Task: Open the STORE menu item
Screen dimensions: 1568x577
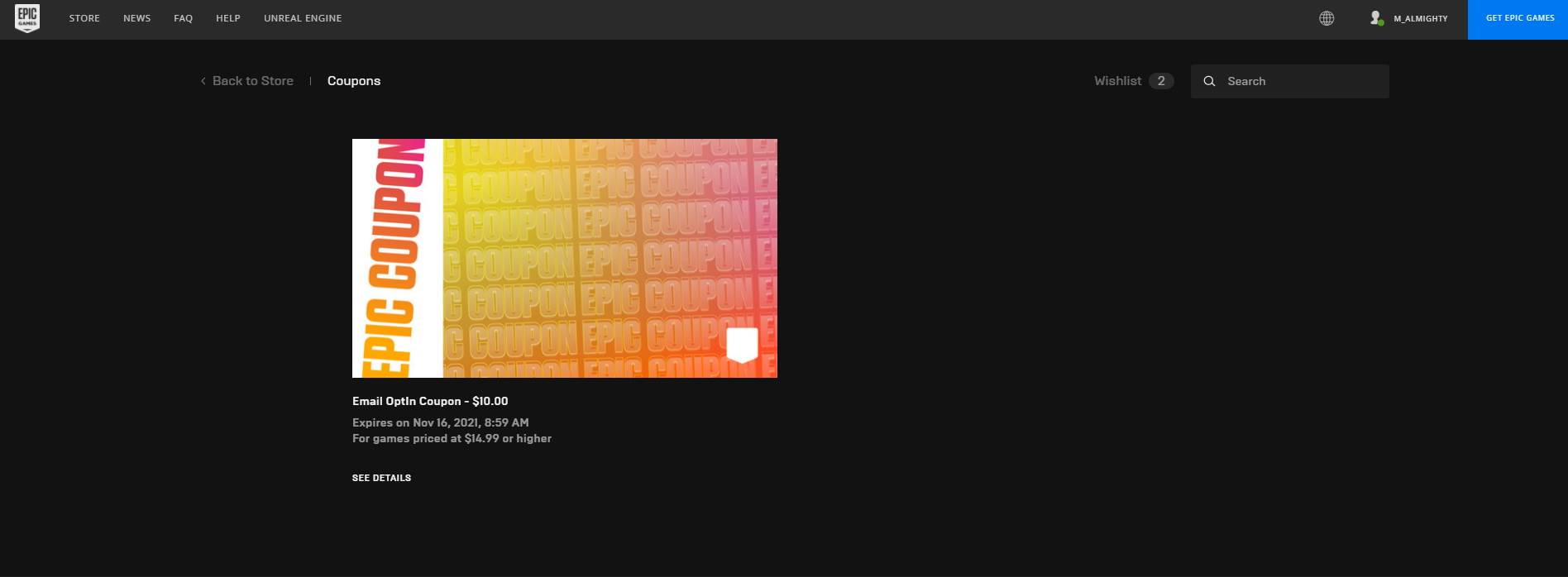Action: click(84, 18)
